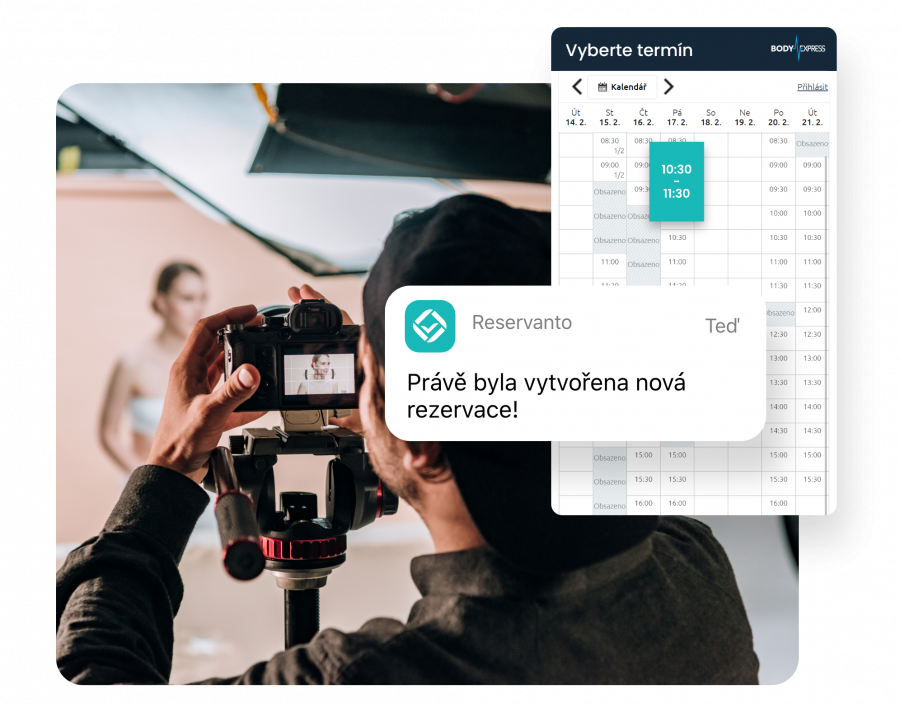Select the highlighted 10:30–11:30 time slot

(x=677, y=181)
